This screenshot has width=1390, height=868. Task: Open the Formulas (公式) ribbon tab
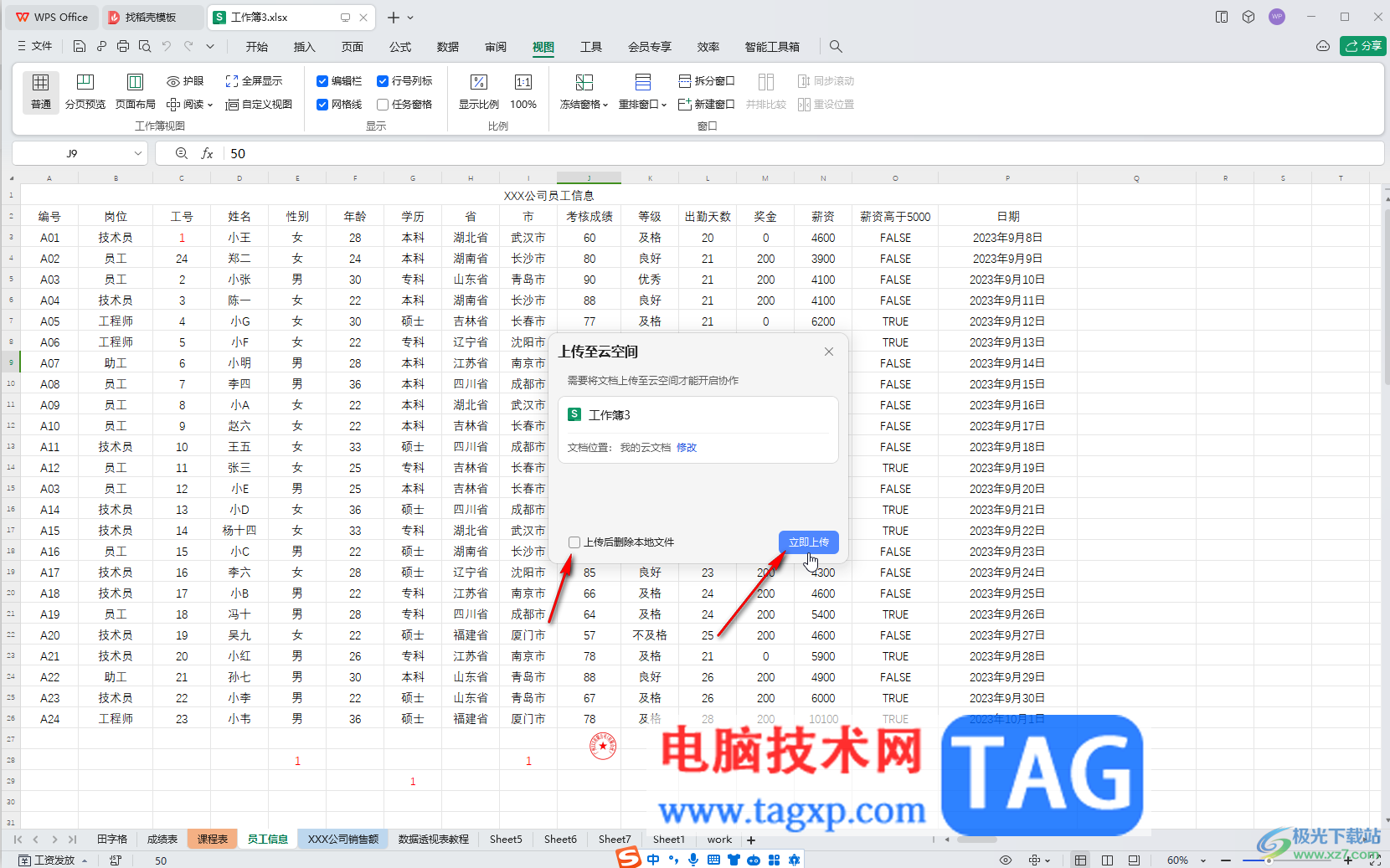point(400,47)
